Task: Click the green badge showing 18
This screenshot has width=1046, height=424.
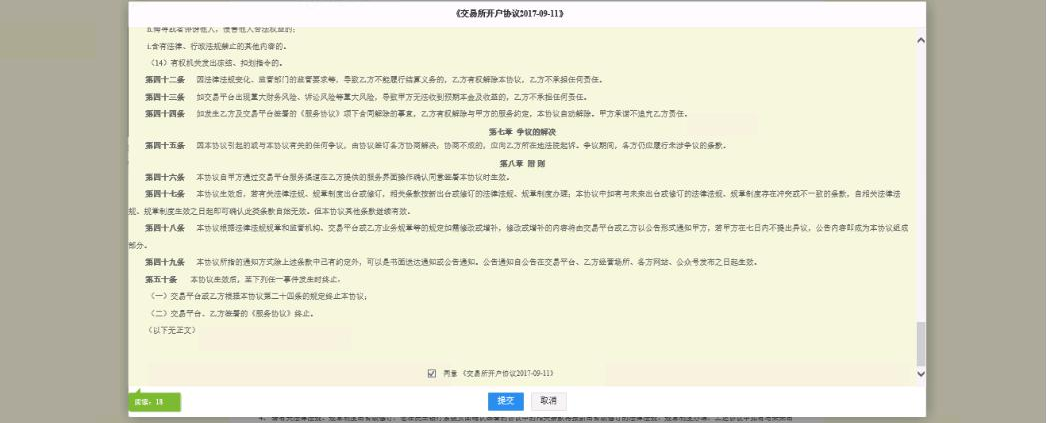Action: point(154,401)
